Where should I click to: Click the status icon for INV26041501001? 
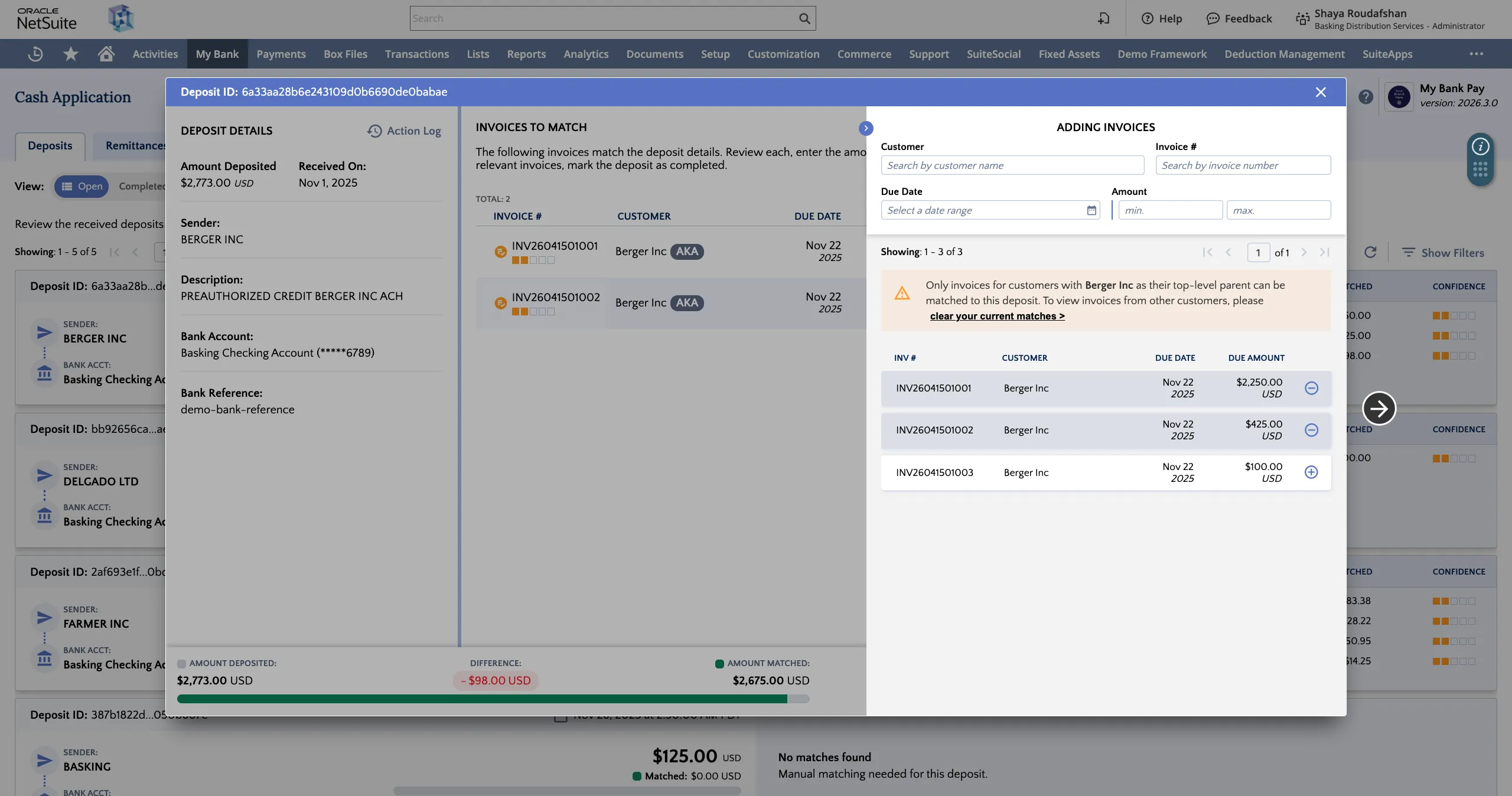coord(500,252)
